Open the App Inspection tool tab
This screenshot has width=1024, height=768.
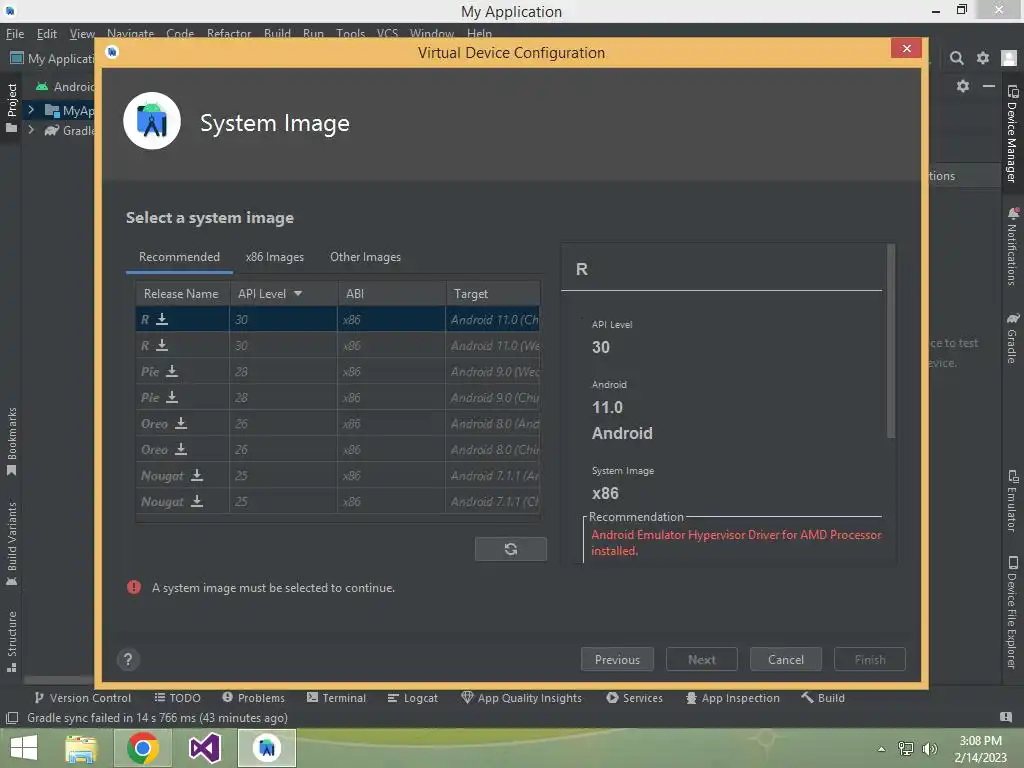click(733, 698)
